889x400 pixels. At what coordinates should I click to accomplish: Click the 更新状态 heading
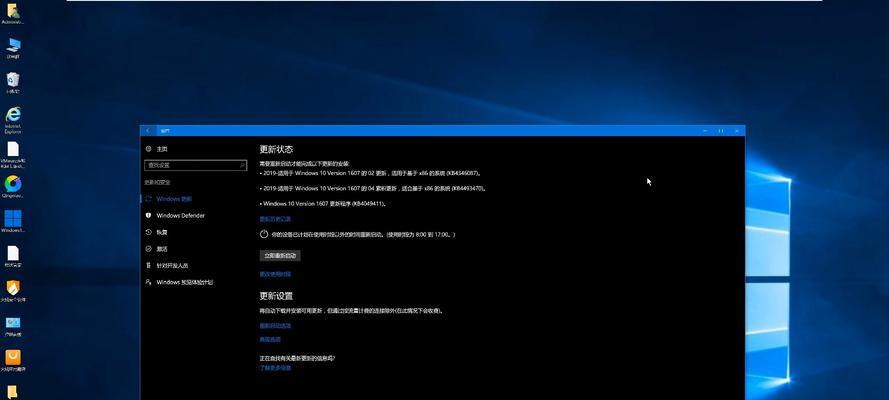(276, 150)
